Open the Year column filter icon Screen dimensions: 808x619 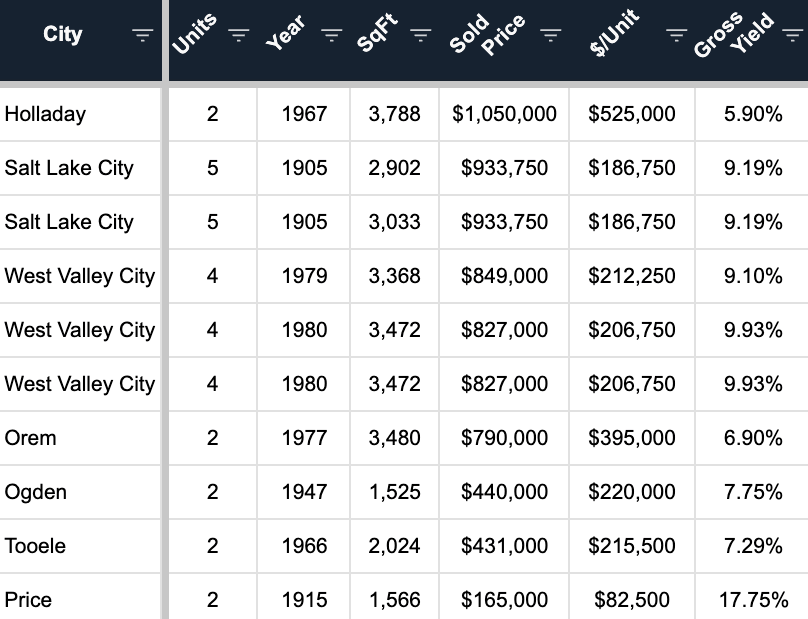point(331,36)
